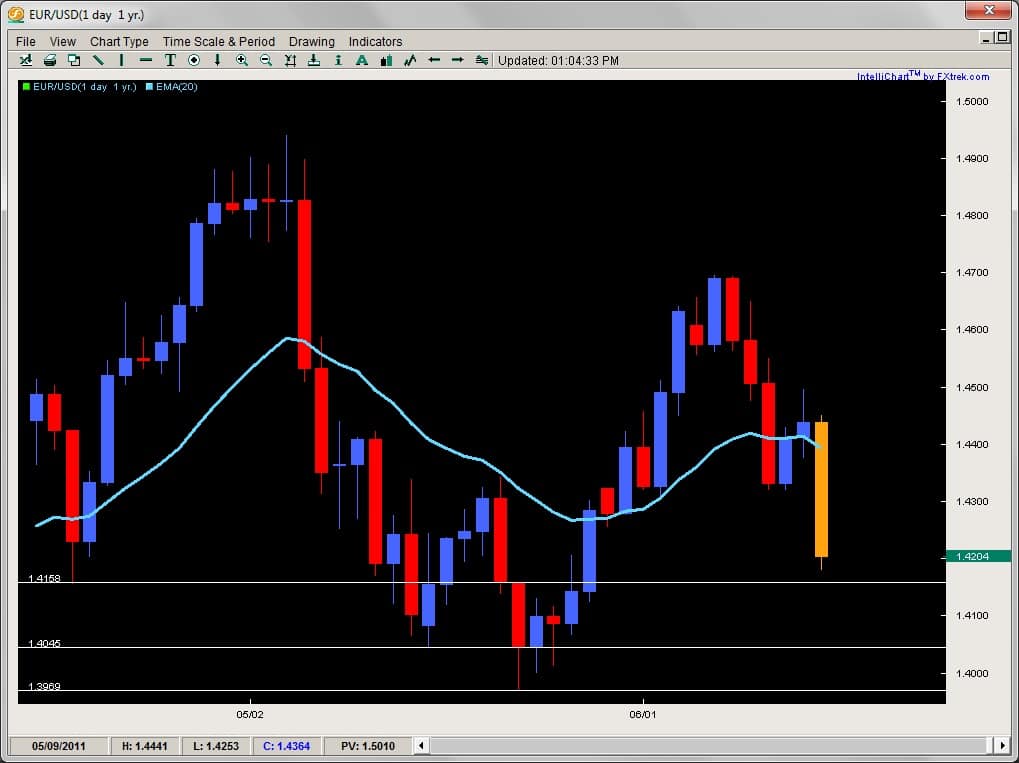Click the copy/duplicate window icon
Image resolution: width=1019 pixels, height=763 pixels.
tap(74, 60)
